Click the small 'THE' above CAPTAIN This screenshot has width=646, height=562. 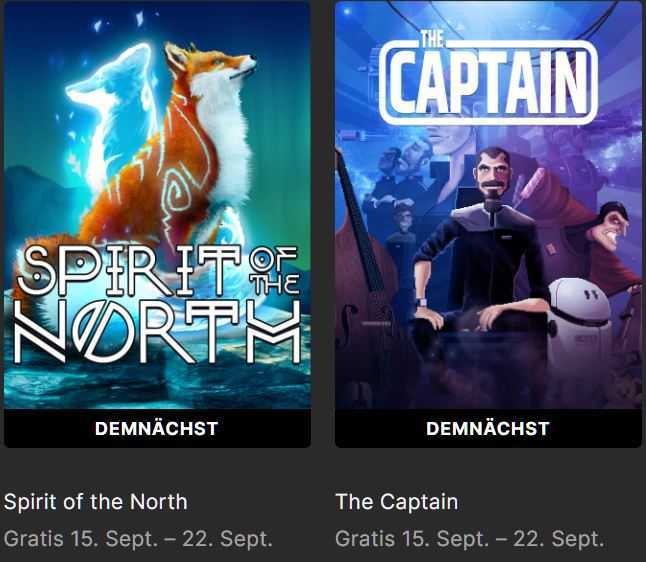[433, 40]
